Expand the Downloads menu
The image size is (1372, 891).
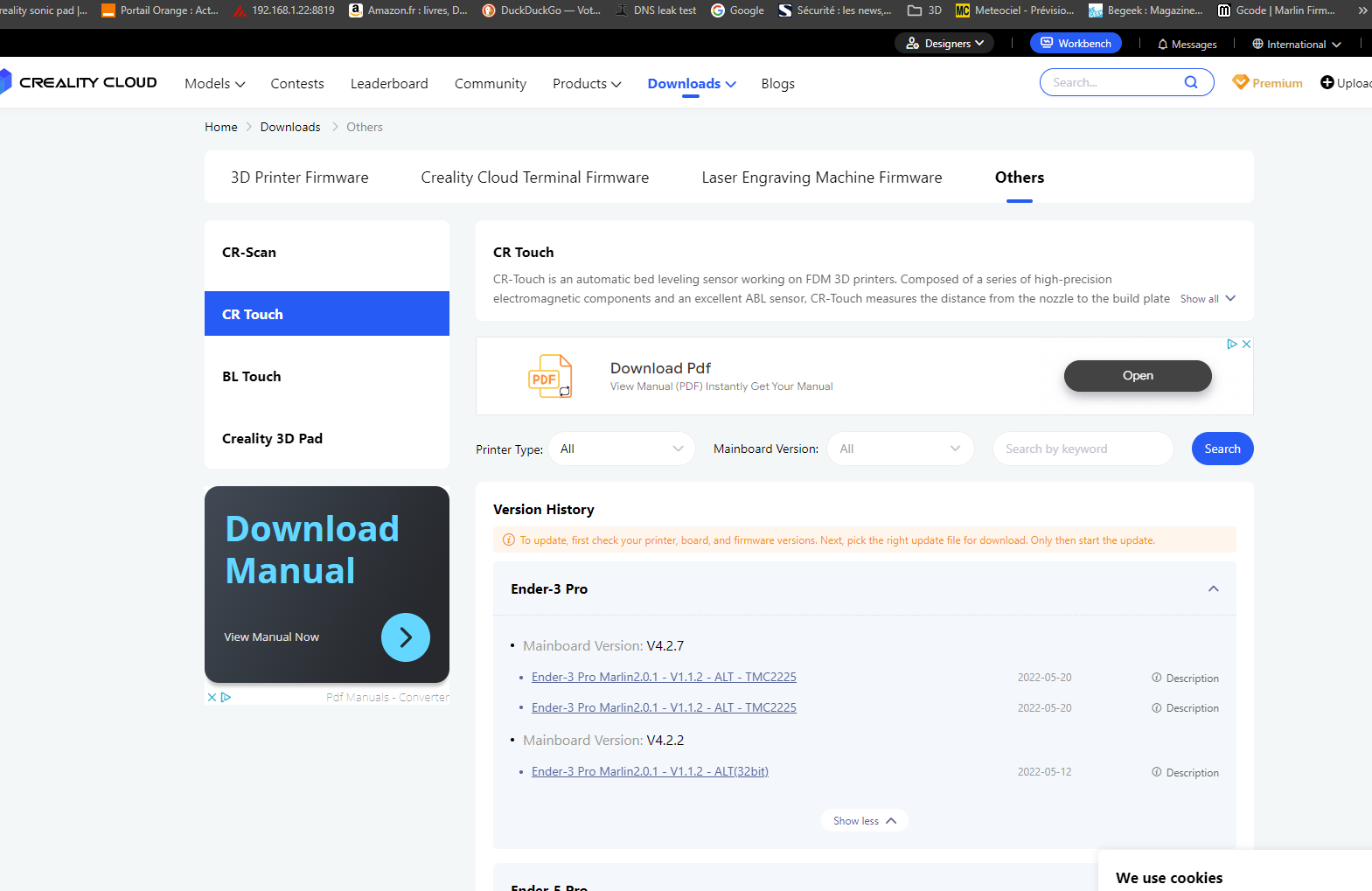coord(692,83)
